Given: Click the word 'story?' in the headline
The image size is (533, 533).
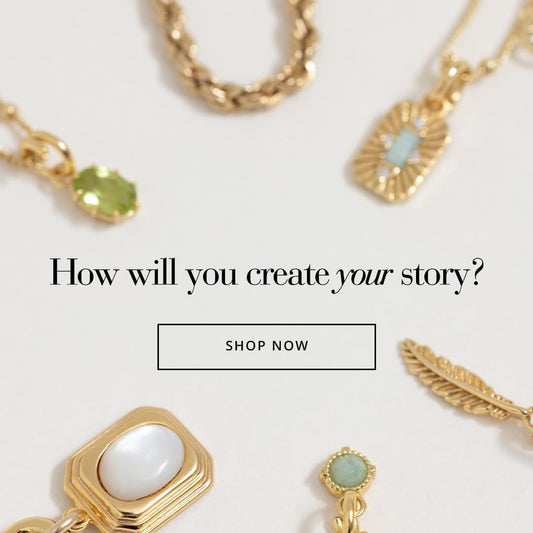Looking at the screenshot, I should 441,275.
